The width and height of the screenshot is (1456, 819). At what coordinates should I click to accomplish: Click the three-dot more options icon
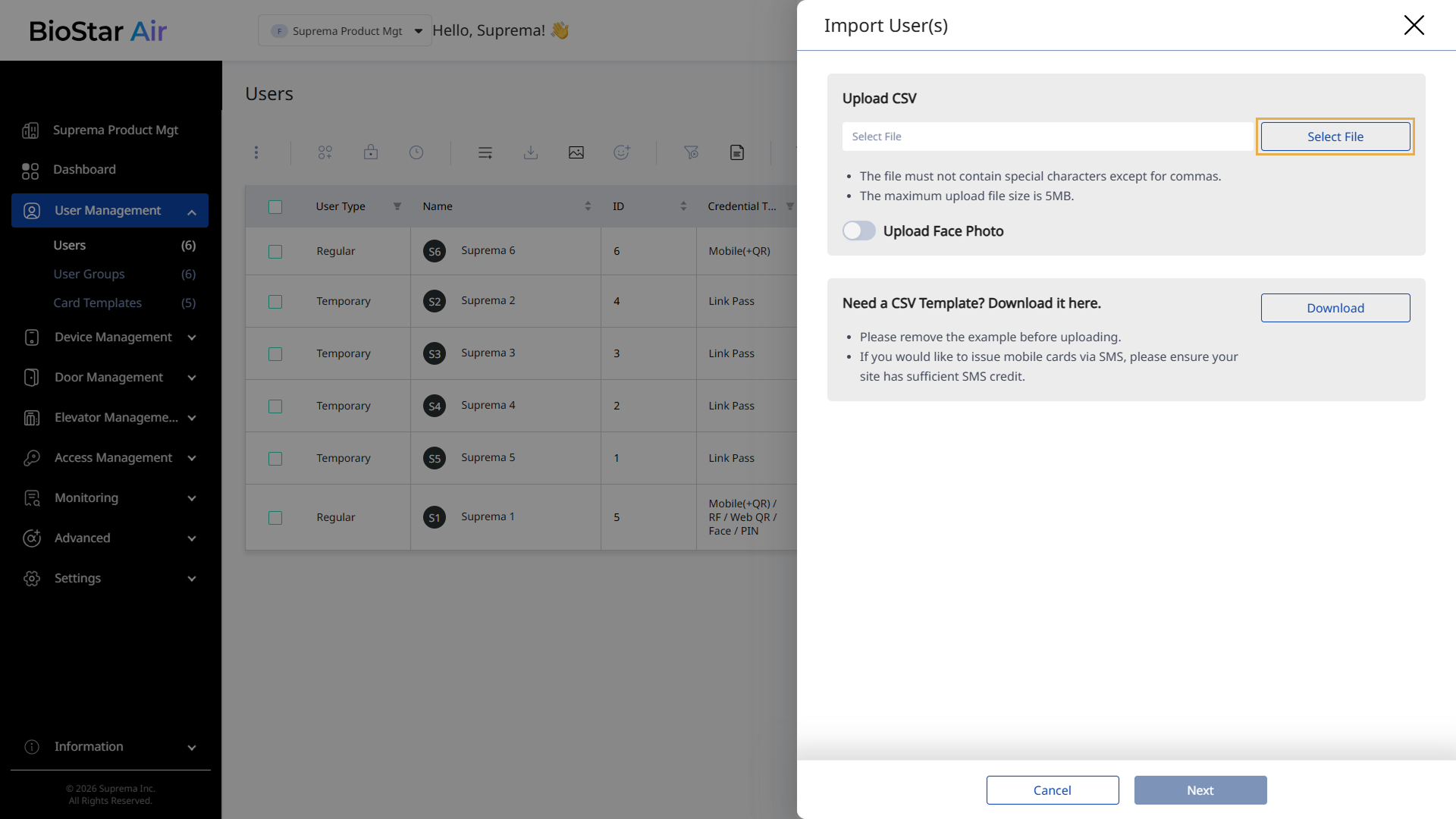coord(256,152)
